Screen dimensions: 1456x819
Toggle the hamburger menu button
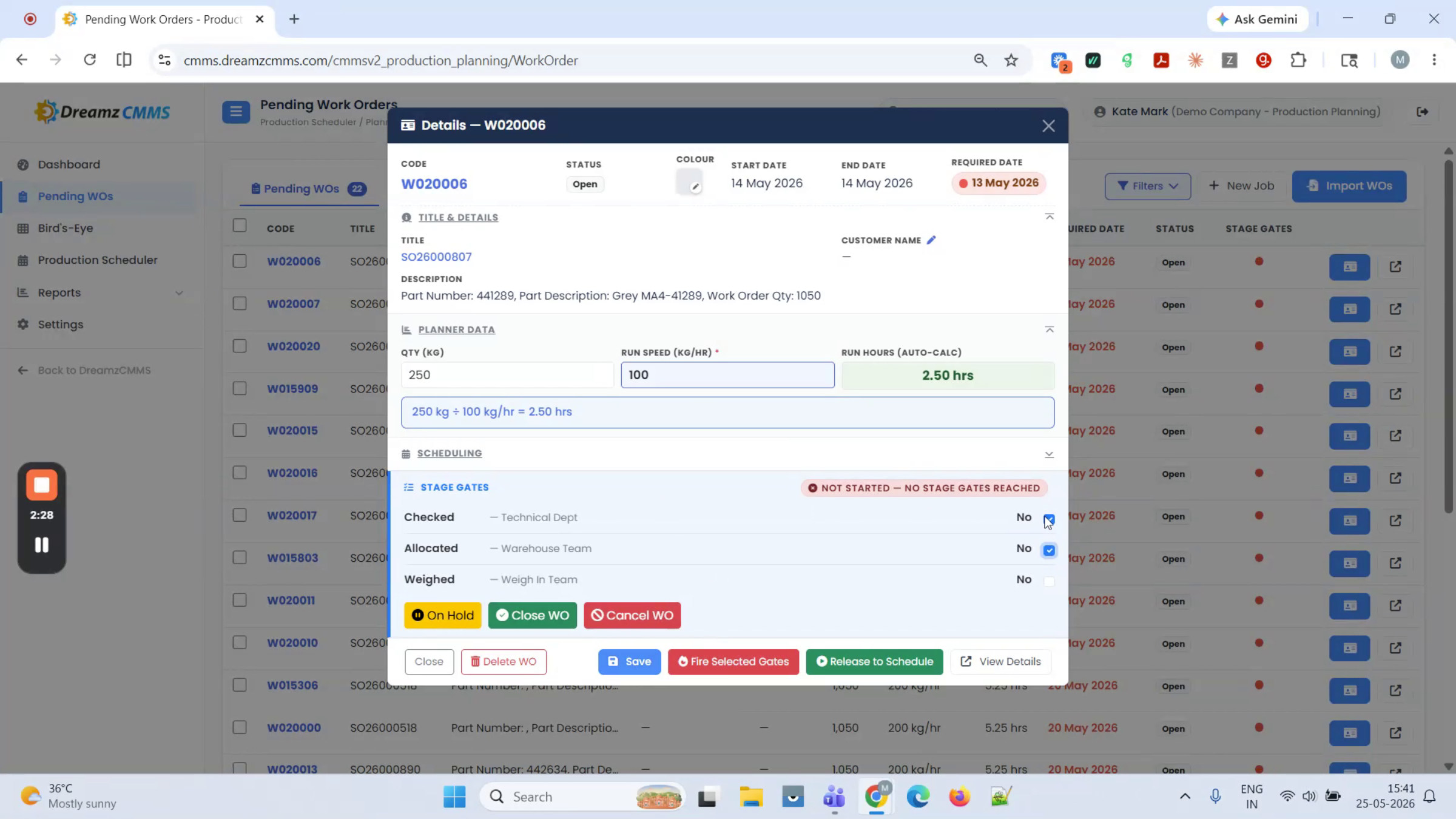point(236,112)
